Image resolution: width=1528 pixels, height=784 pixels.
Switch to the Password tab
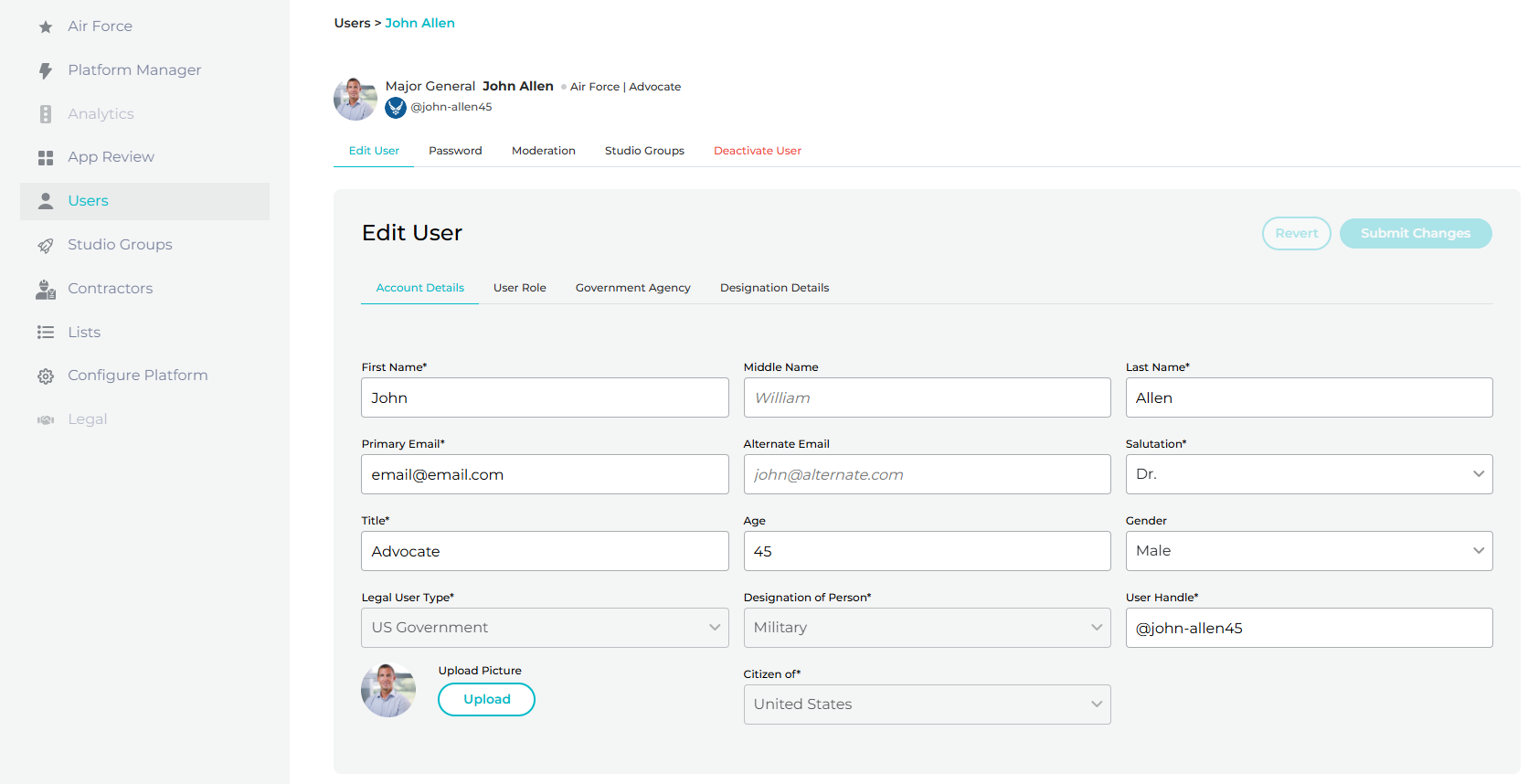point(455,151)
